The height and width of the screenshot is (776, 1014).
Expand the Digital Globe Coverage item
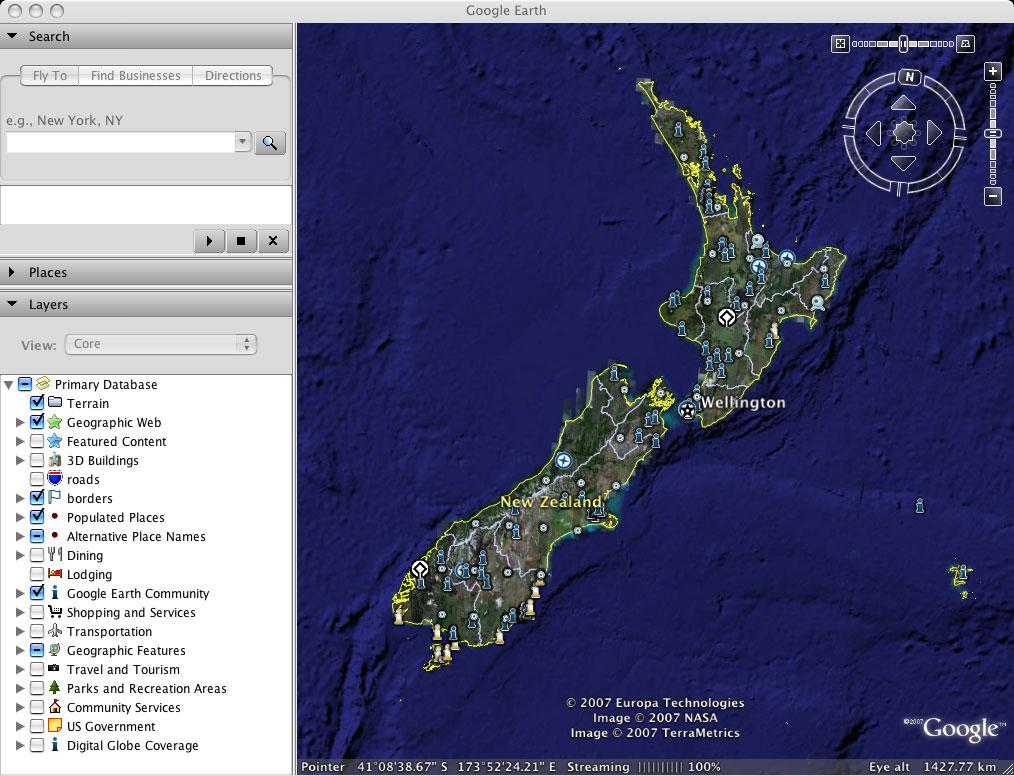pos(20,746)
